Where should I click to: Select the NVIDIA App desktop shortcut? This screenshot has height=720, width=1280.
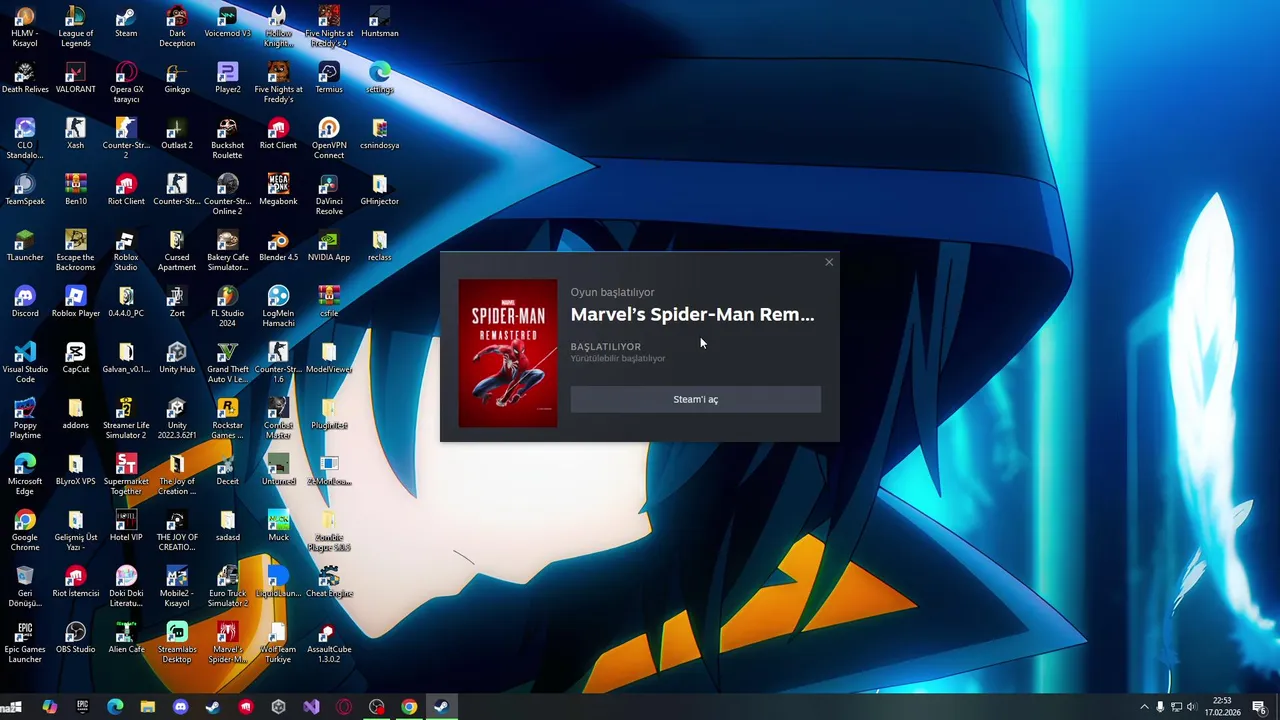(x=329, y=246)
